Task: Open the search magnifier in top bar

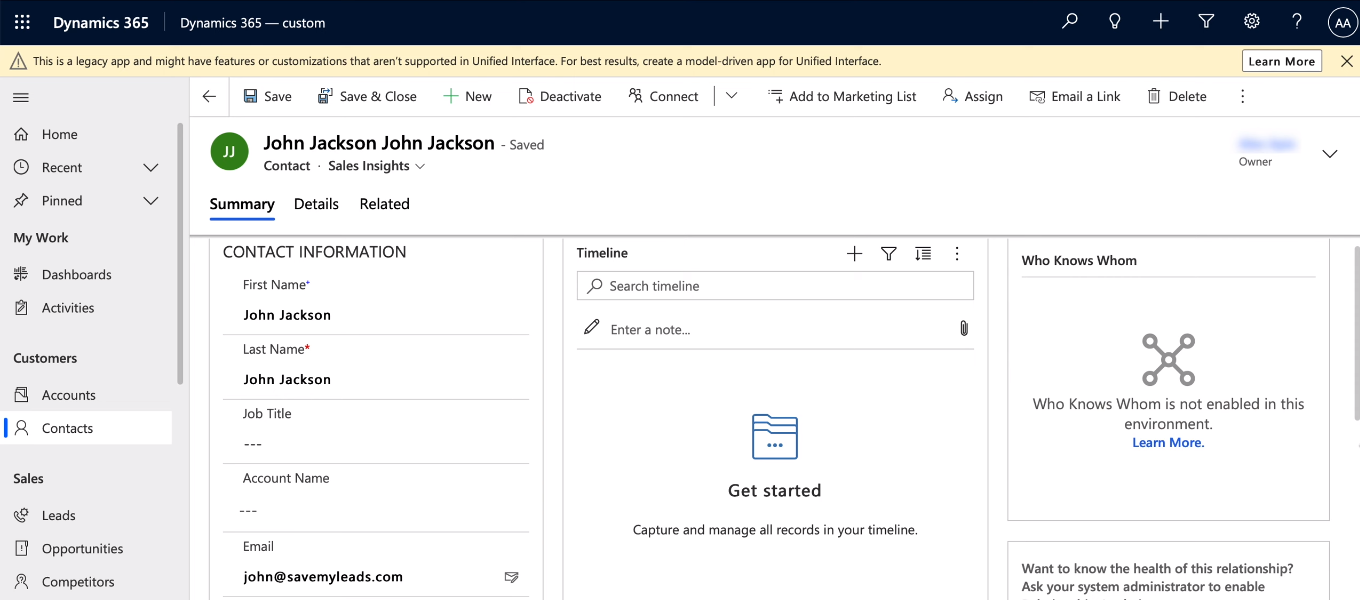Action: point(1070,21)
